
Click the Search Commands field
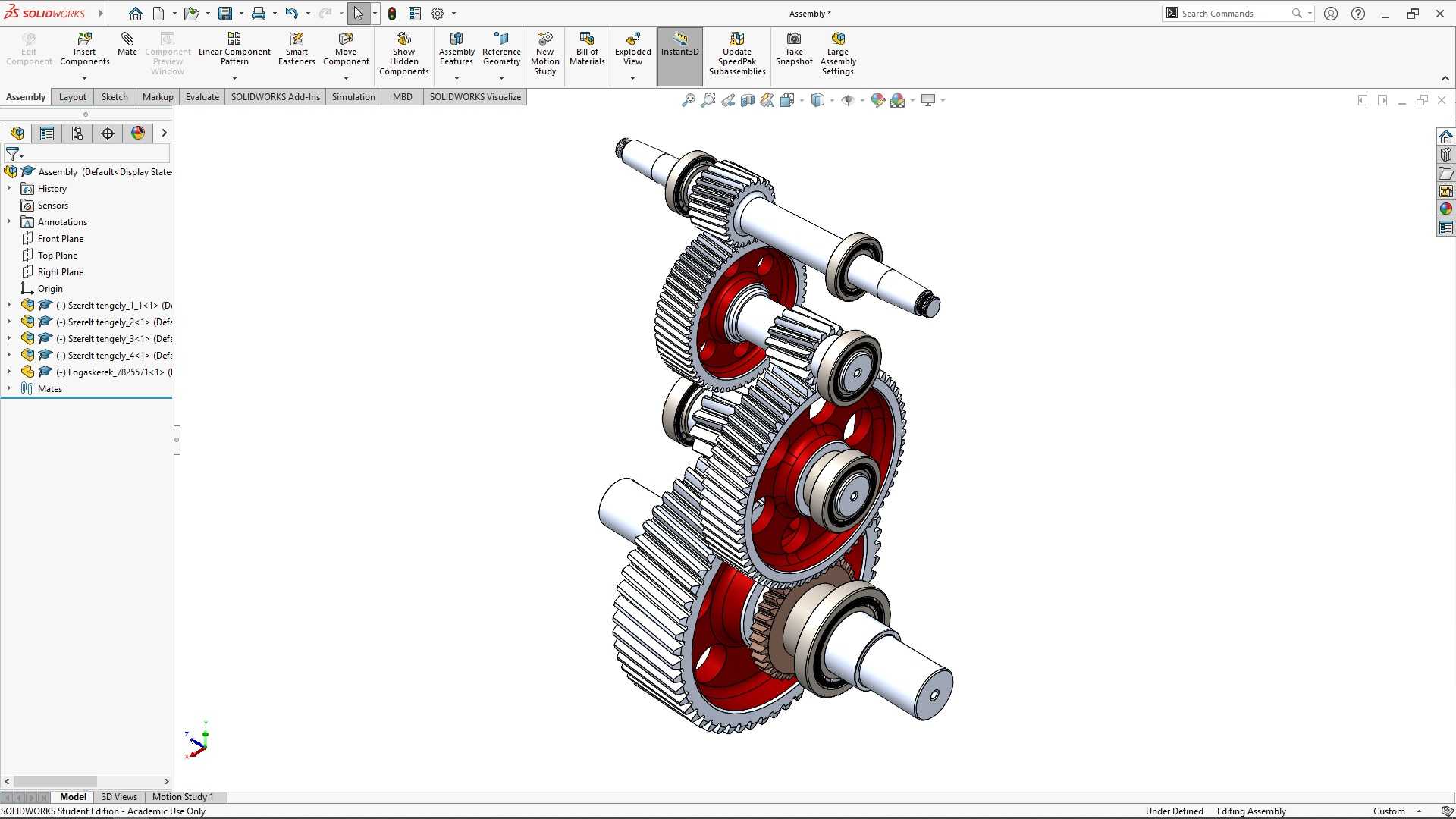pyautogui.click(x=1236, y=14)
